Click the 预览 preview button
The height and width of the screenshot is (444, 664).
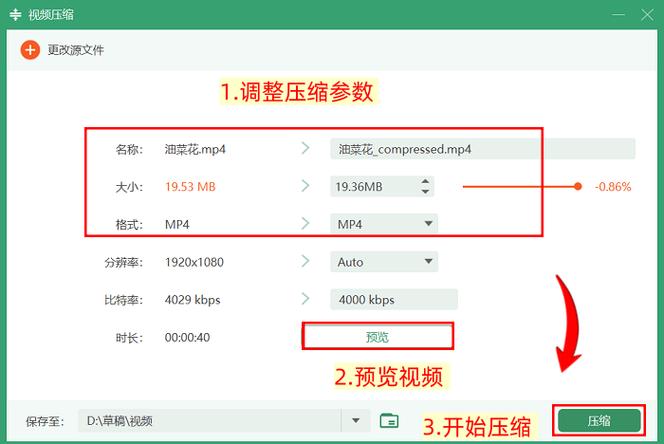377,336
